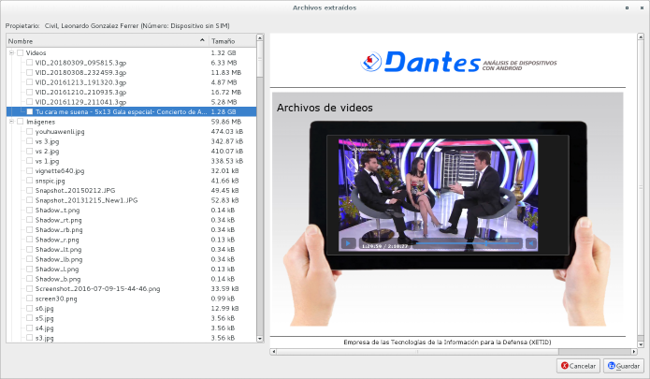Select Screenshot_2016-07-09-15-44-46.png row
The width and height of the screenshot is (650, 379).
tap(131, 289)
